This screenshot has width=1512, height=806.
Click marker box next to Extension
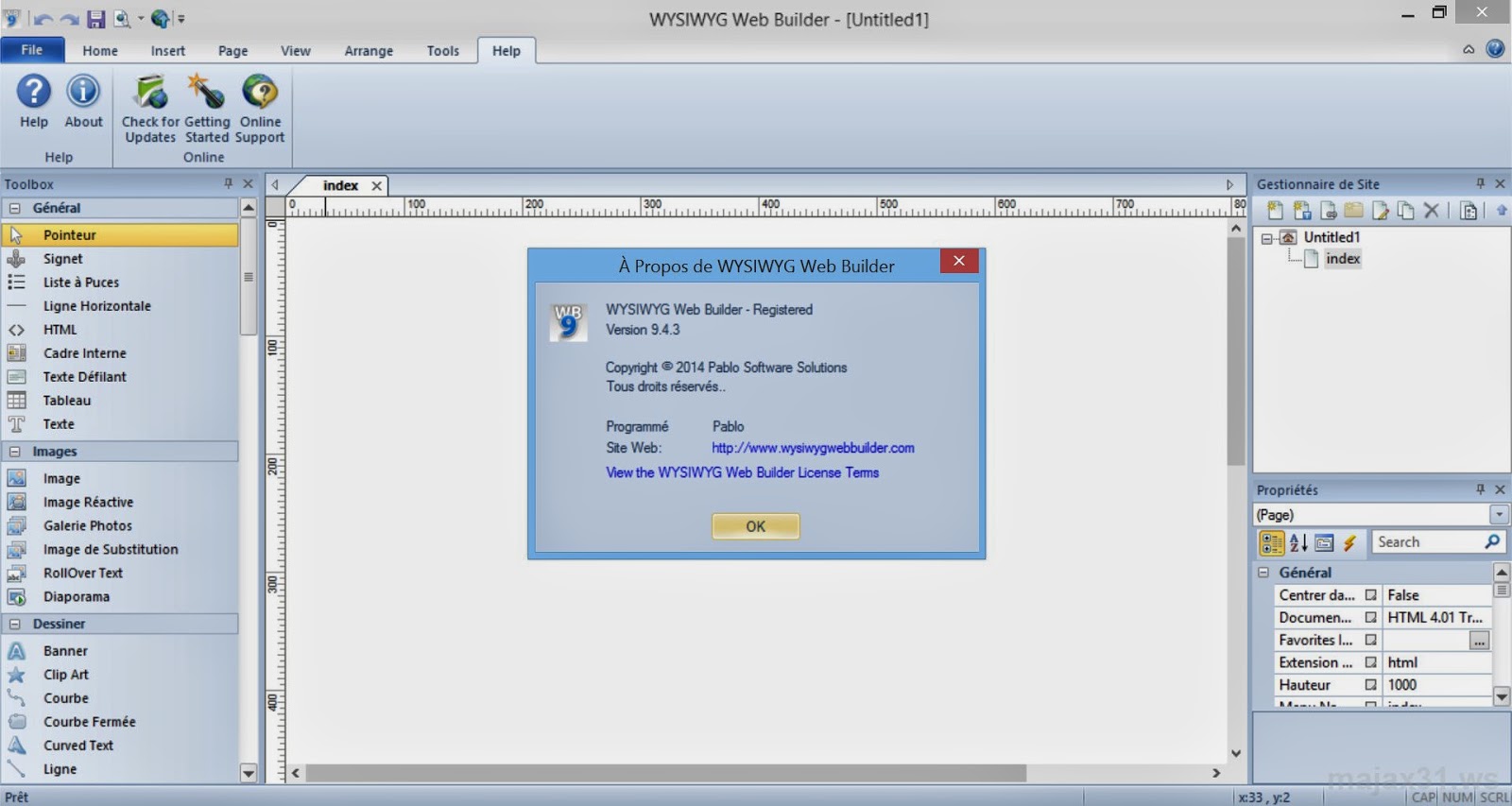[x=1370, y=662]
